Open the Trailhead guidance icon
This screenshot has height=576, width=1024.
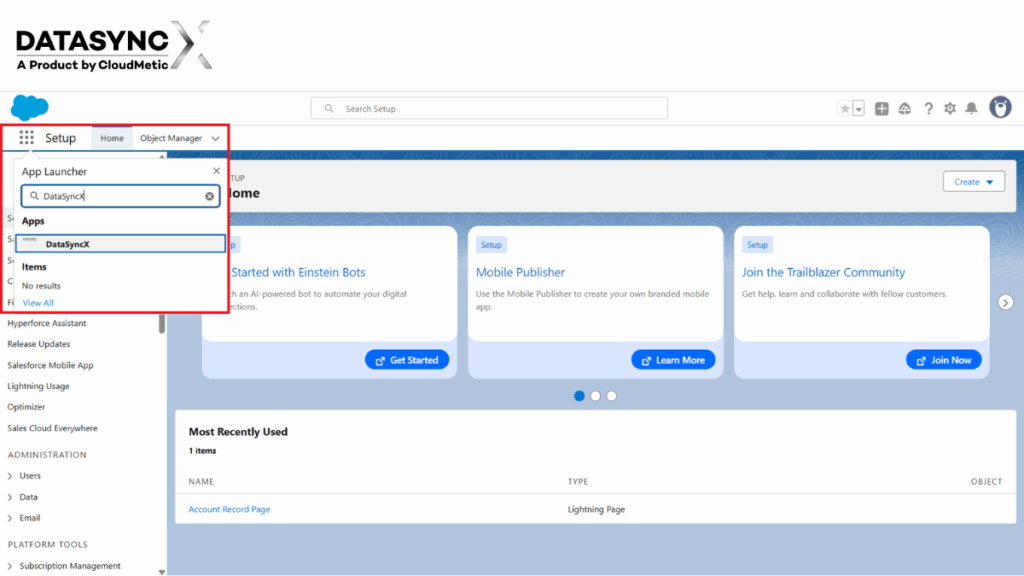(x=905, y=109)
